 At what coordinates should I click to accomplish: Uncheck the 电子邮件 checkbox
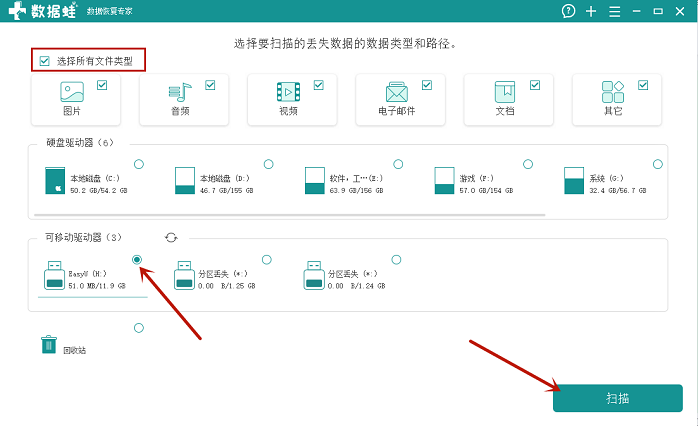pyautogui.click(x=427, y=85)
